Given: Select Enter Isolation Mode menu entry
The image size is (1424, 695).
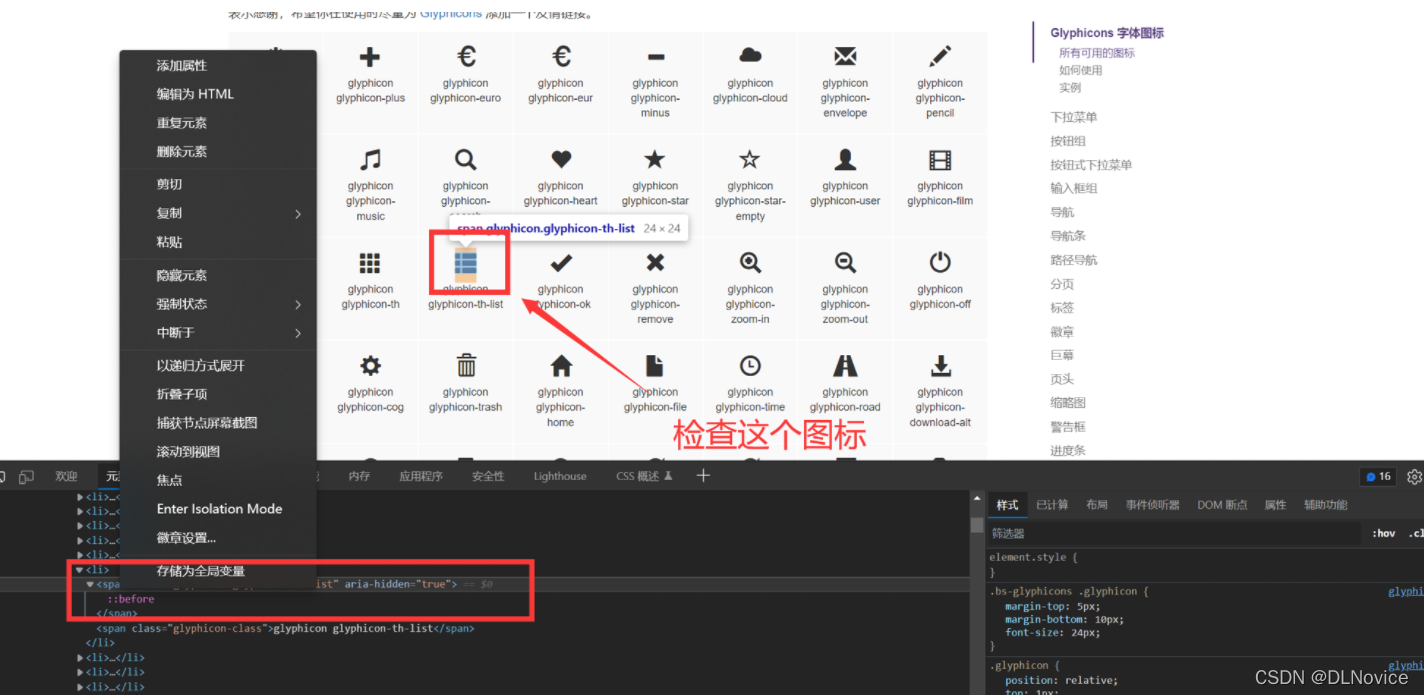Looking at the screenshot, I should 219,509.
